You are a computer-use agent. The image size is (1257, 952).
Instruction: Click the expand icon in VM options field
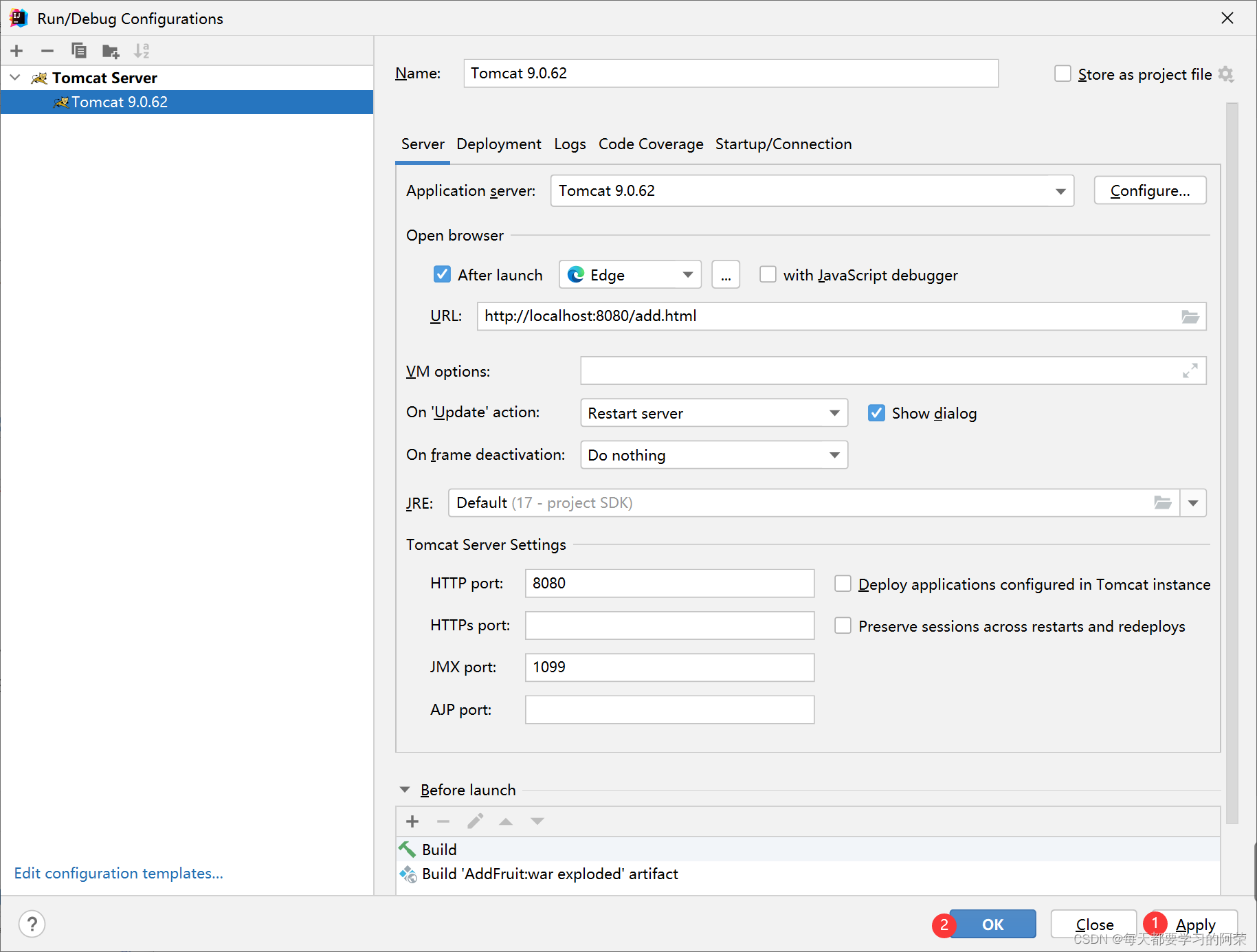point(1190,371)
